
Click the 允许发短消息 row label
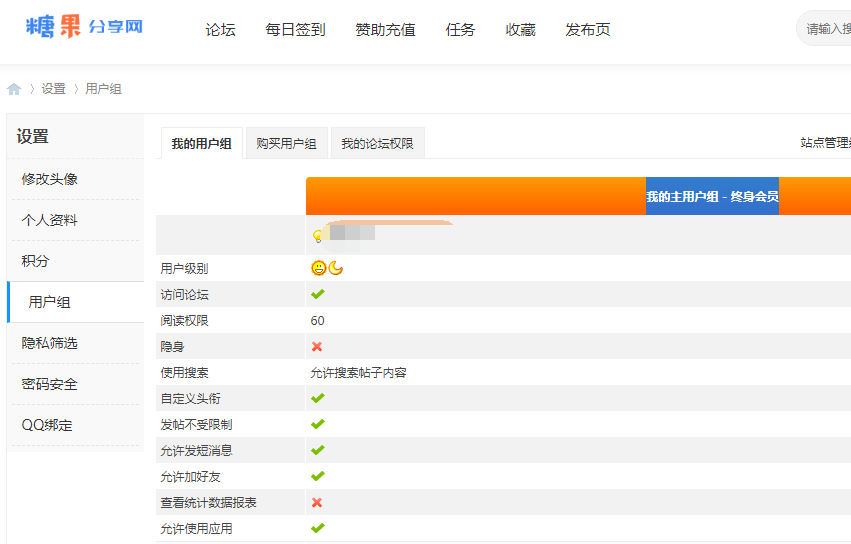pyautogui.click(x=196, y=451)
